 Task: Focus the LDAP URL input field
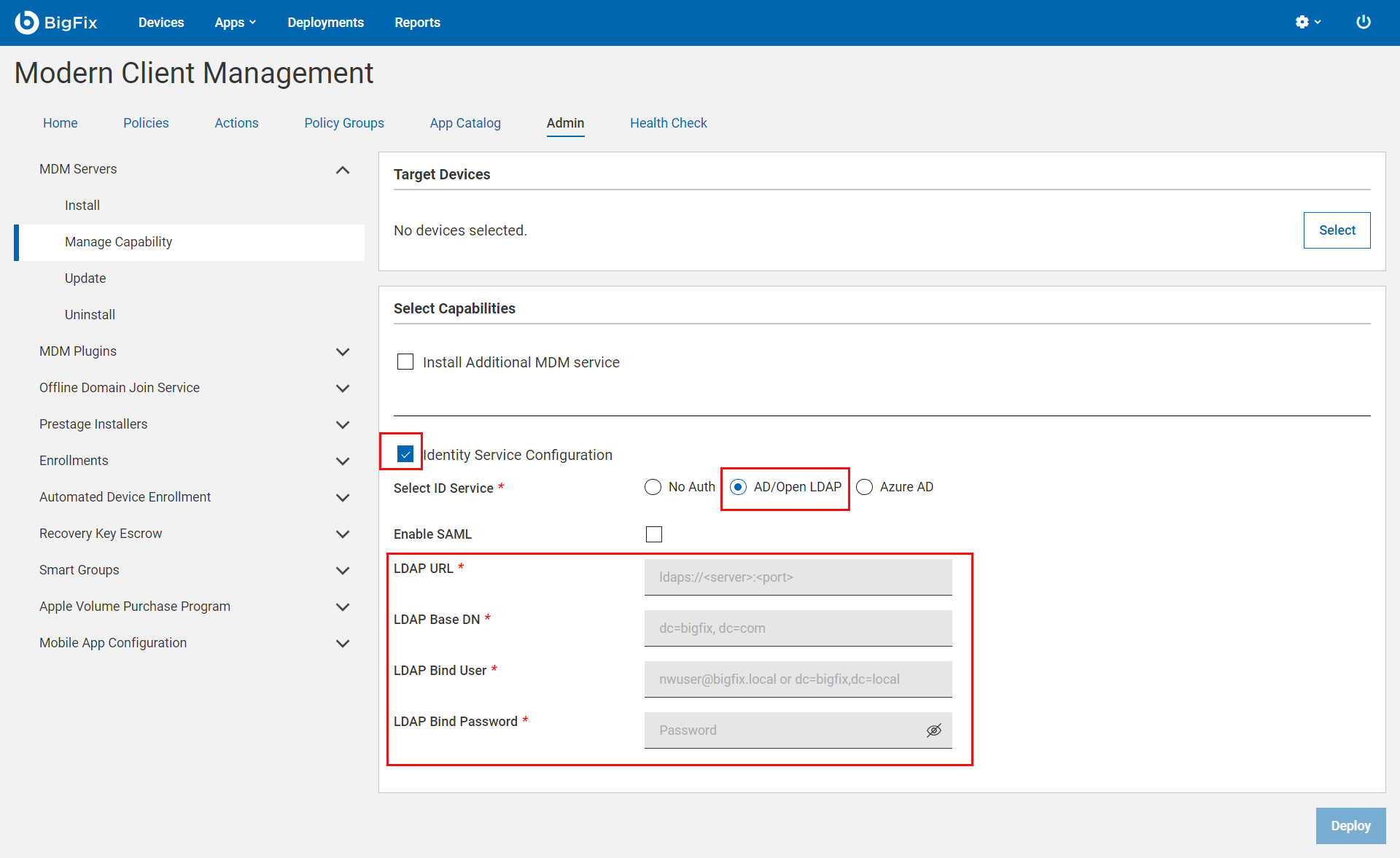click(x=798, y=577)
